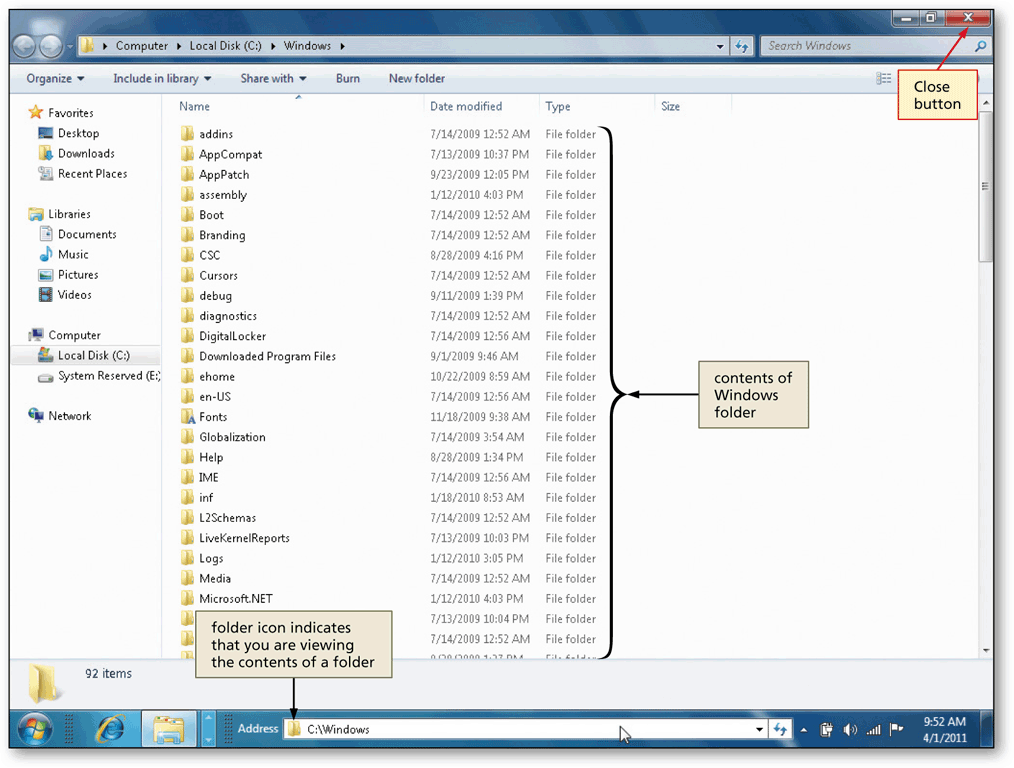This screenshot has width=1014, height=768.
Task: Click the scrollbar down arrow
Action: pyautogui.click(x=986, y=650)
